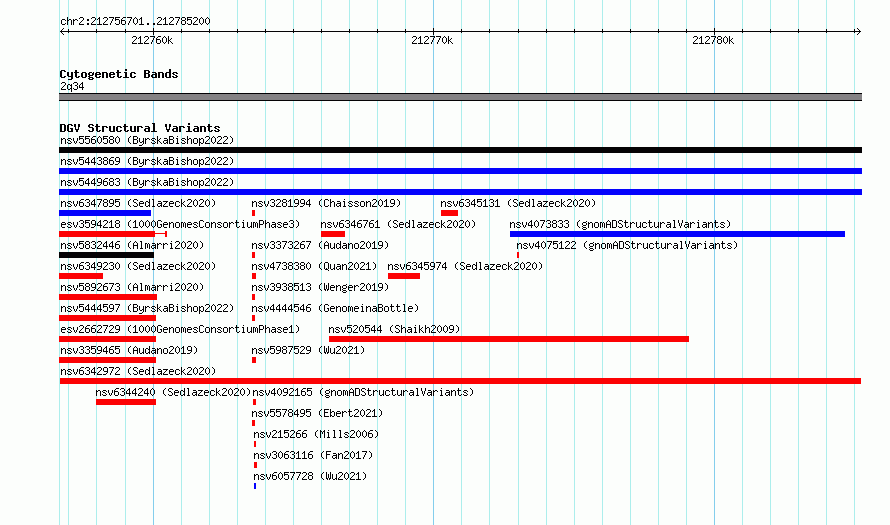Select nsv4073833 (gnomADStructuralVariants) label

620,224
